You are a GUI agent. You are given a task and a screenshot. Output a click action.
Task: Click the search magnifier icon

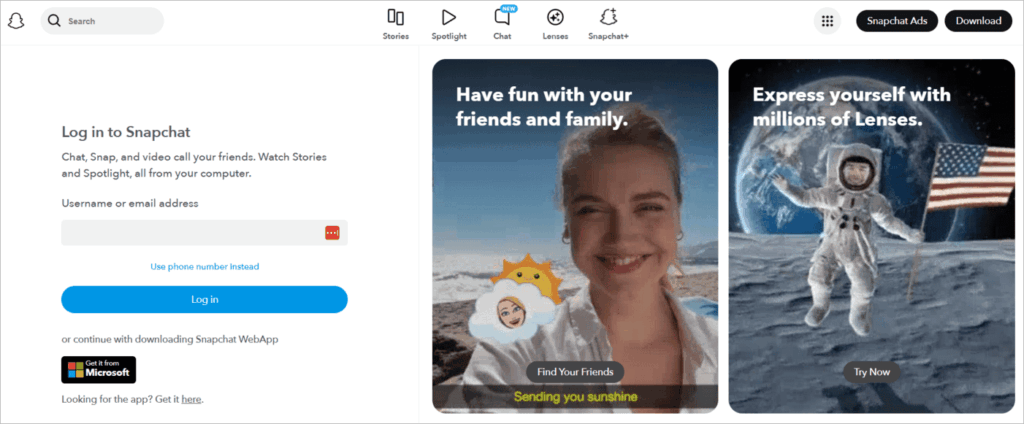(x=55, y=21)
